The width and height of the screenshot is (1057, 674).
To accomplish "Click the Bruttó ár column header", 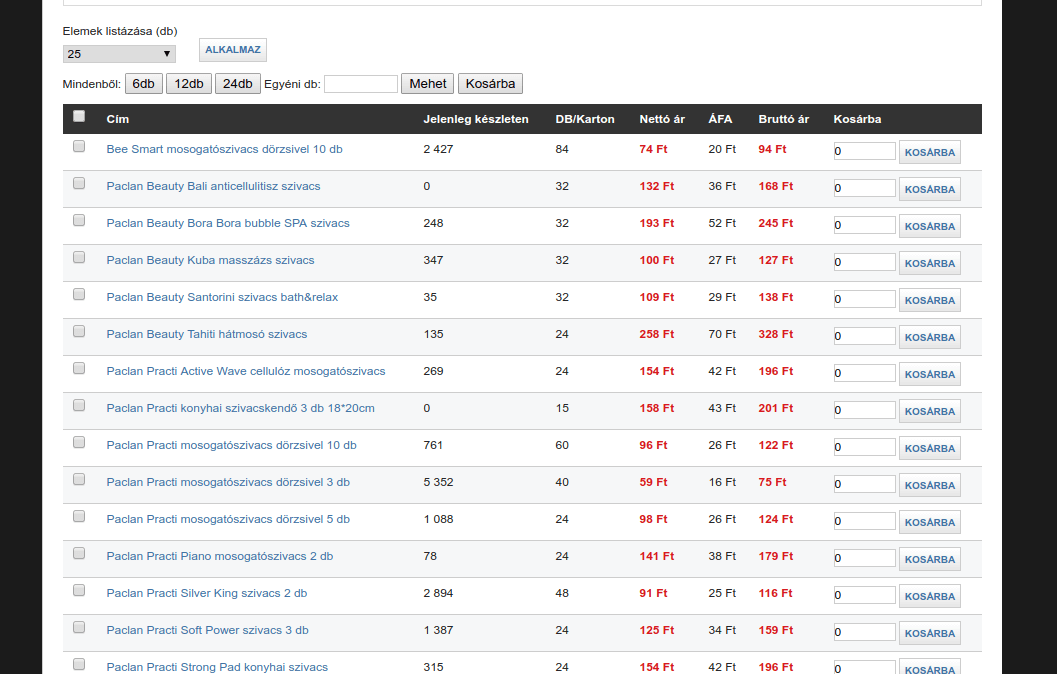I will click(783, 119).
